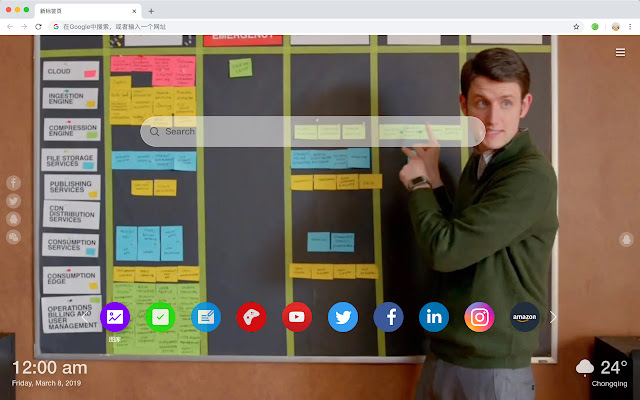This screenshot has width=640, height=400.
Task: Click the Friday, March 8, 2019 date
Action: click(x=46, y=383)
